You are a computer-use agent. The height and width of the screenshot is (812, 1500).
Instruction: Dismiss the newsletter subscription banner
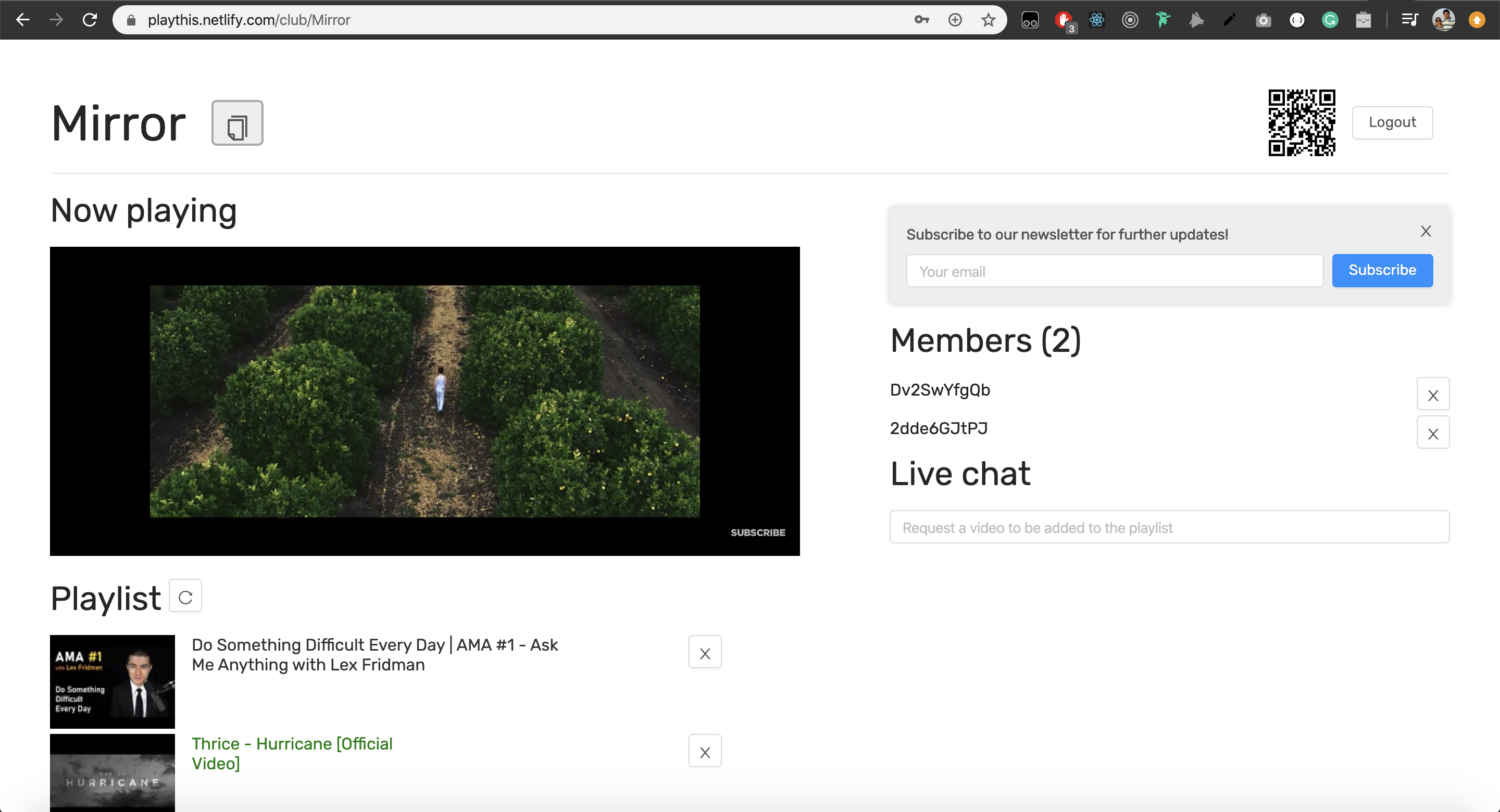click(x=1426, y=232)
